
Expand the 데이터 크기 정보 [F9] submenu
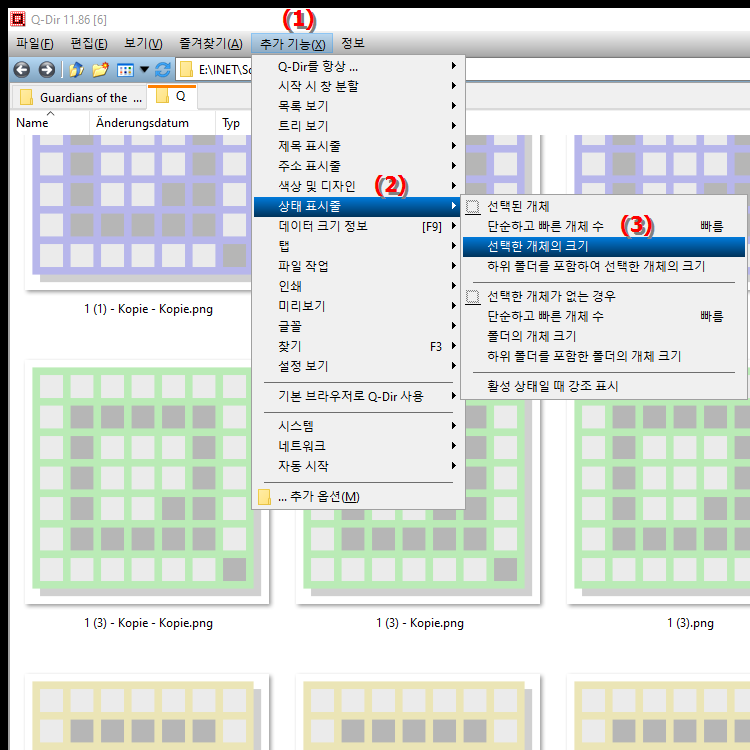click(x=359, y=226)
